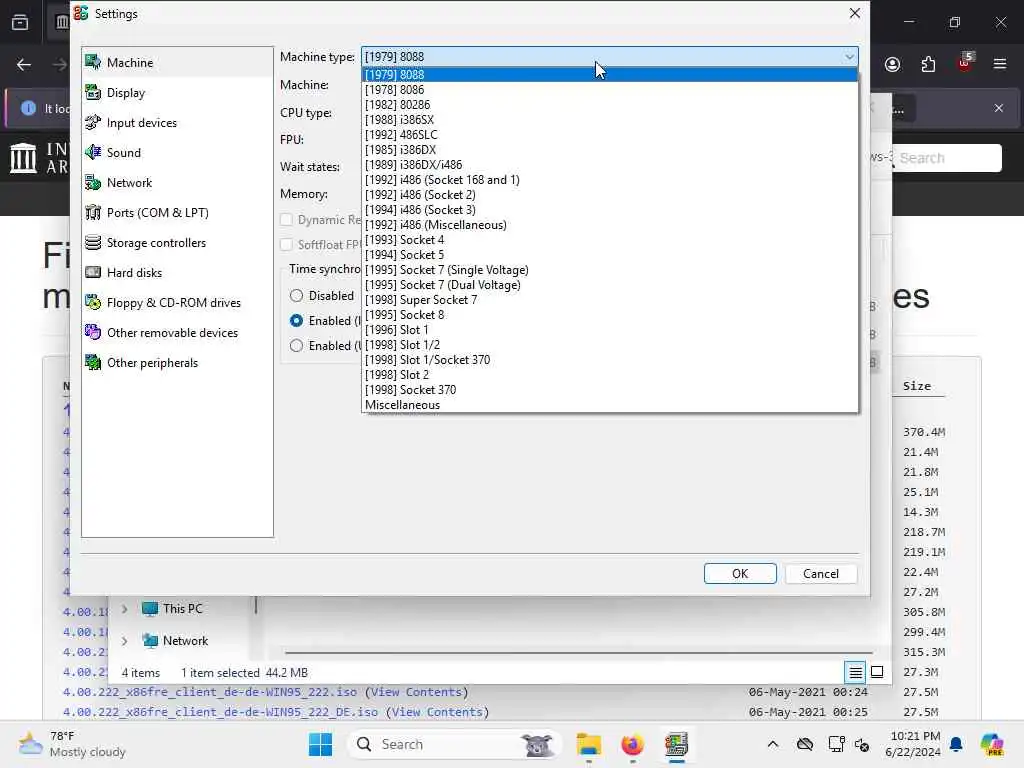
Task: Select [1998] Slot 1/2 entry
Action: tap(610, 345)
